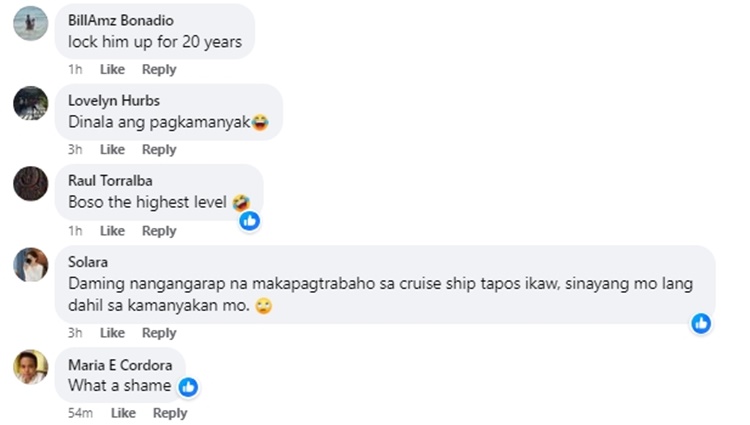Like Solara's comment

point(112,332)
